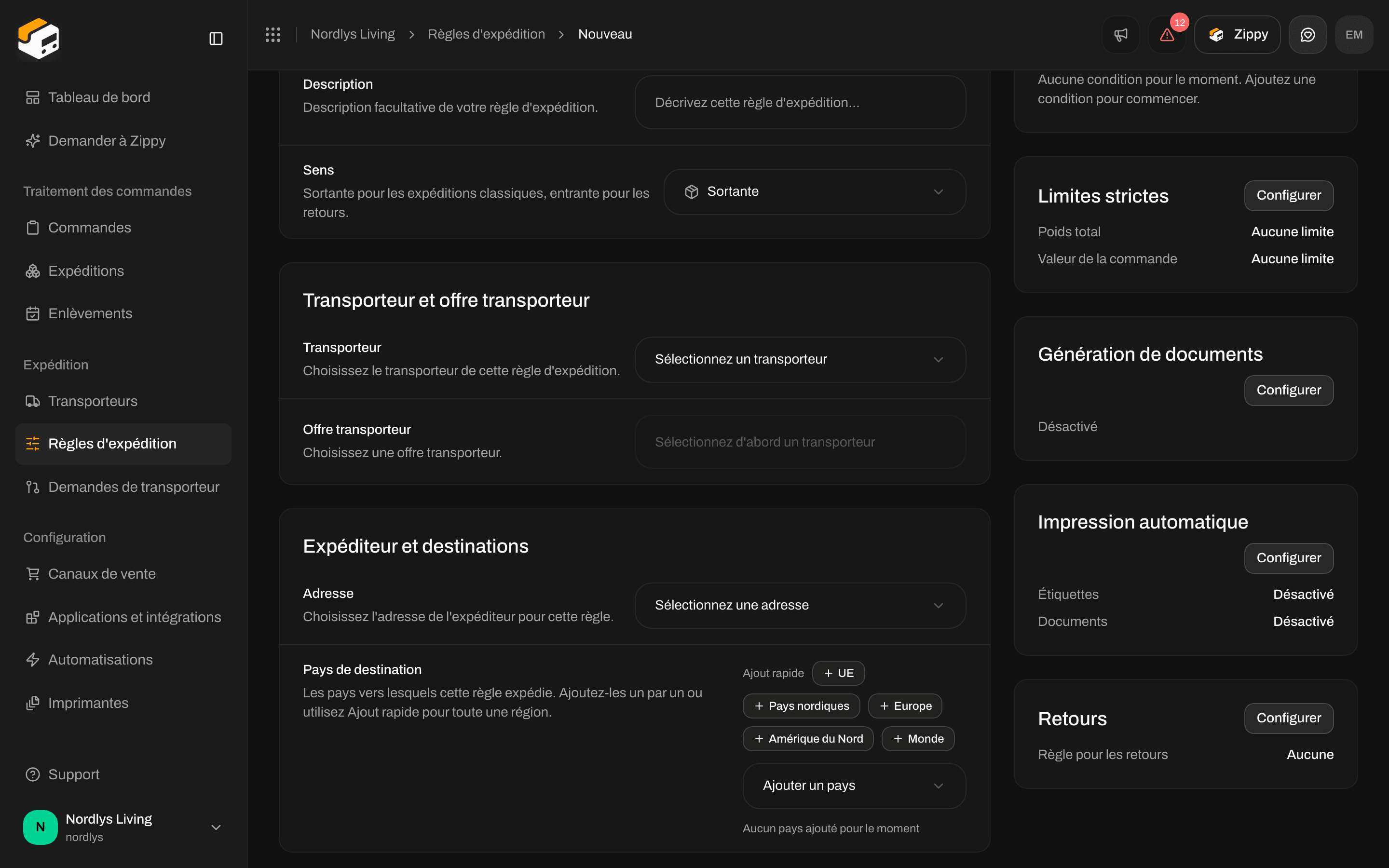Screen dimensions: 1389x868
Task: Open Demander à Zippy
Action: 123,141
